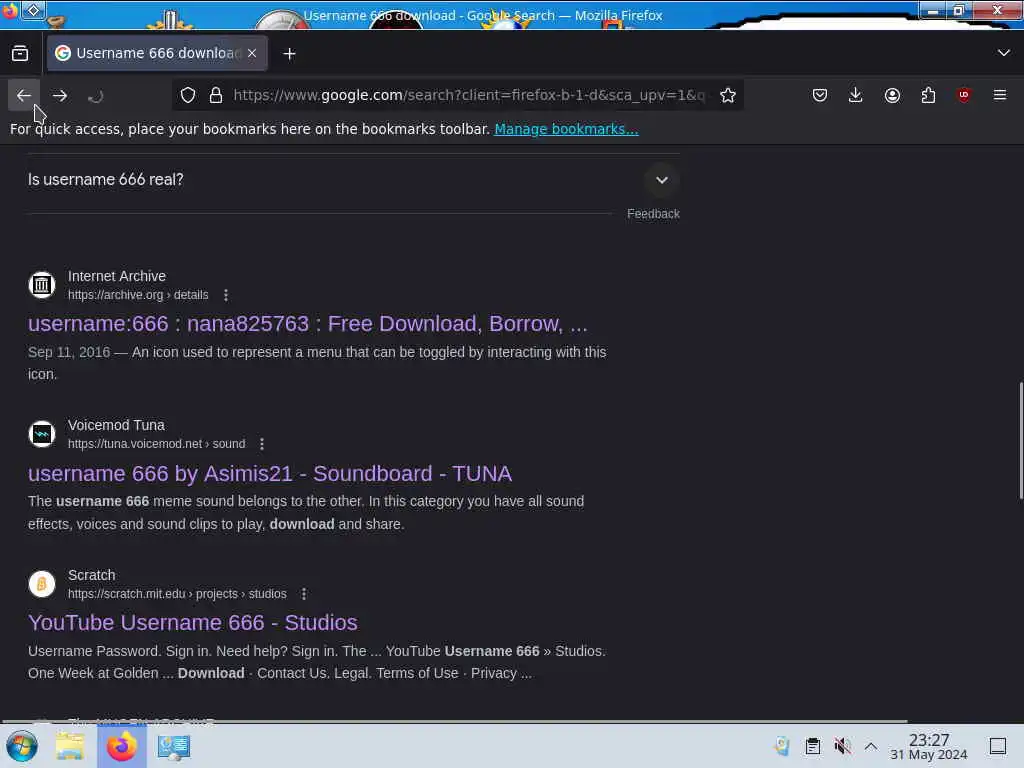Screen dimensions: 1024x768
Task: Click the vertical page scrollbar thumb
Action: (x=1021, y=441)
